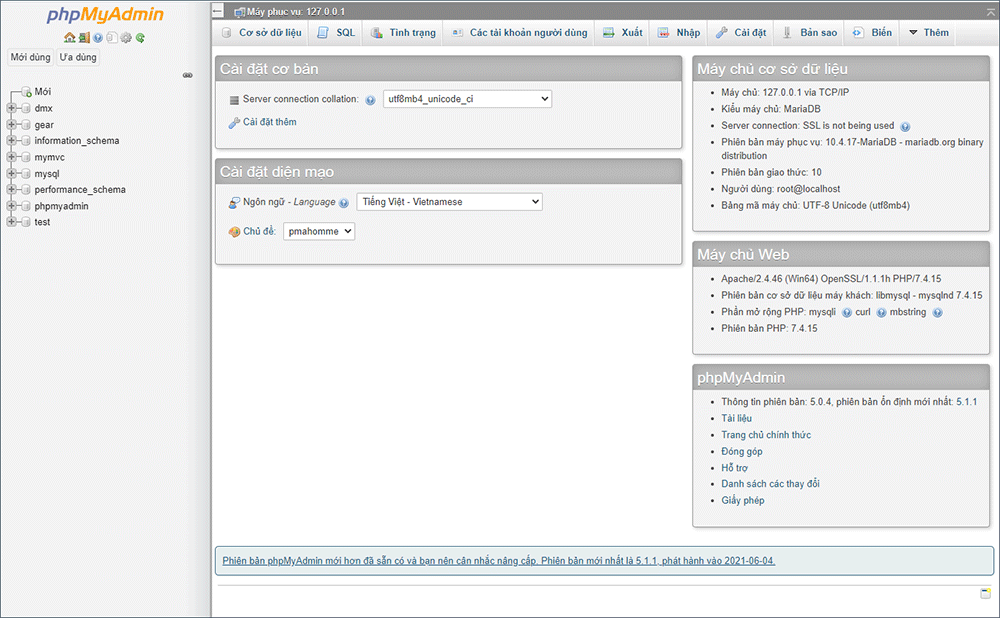Open the phpMyAdmin documentation help icon in sidebar

[x=98, y=38]
